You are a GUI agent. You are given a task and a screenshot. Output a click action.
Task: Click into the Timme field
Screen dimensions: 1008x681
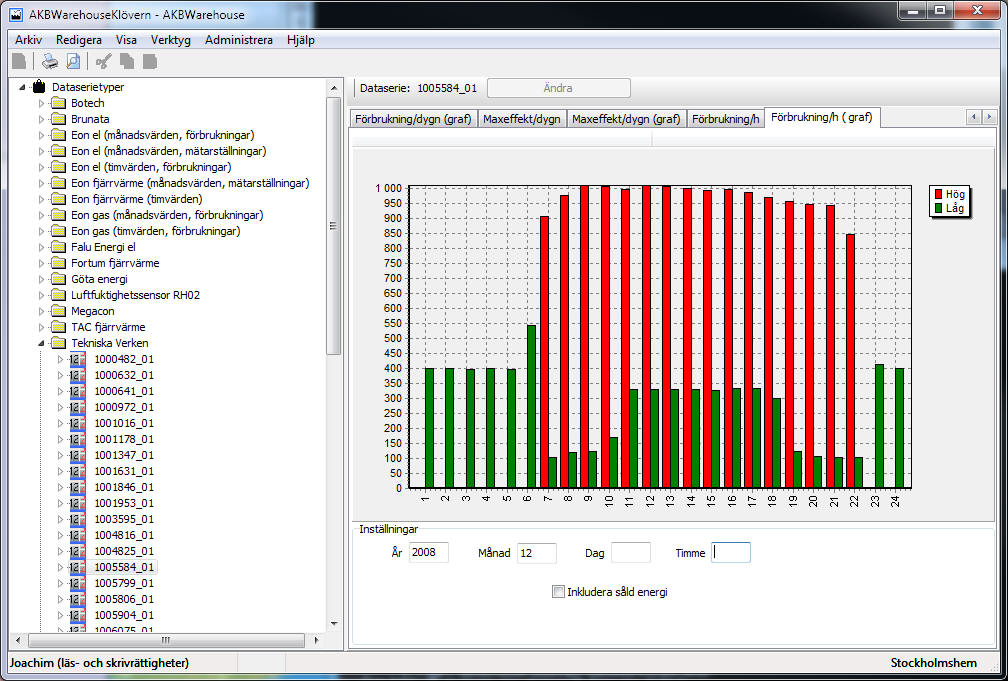point(731,552)
